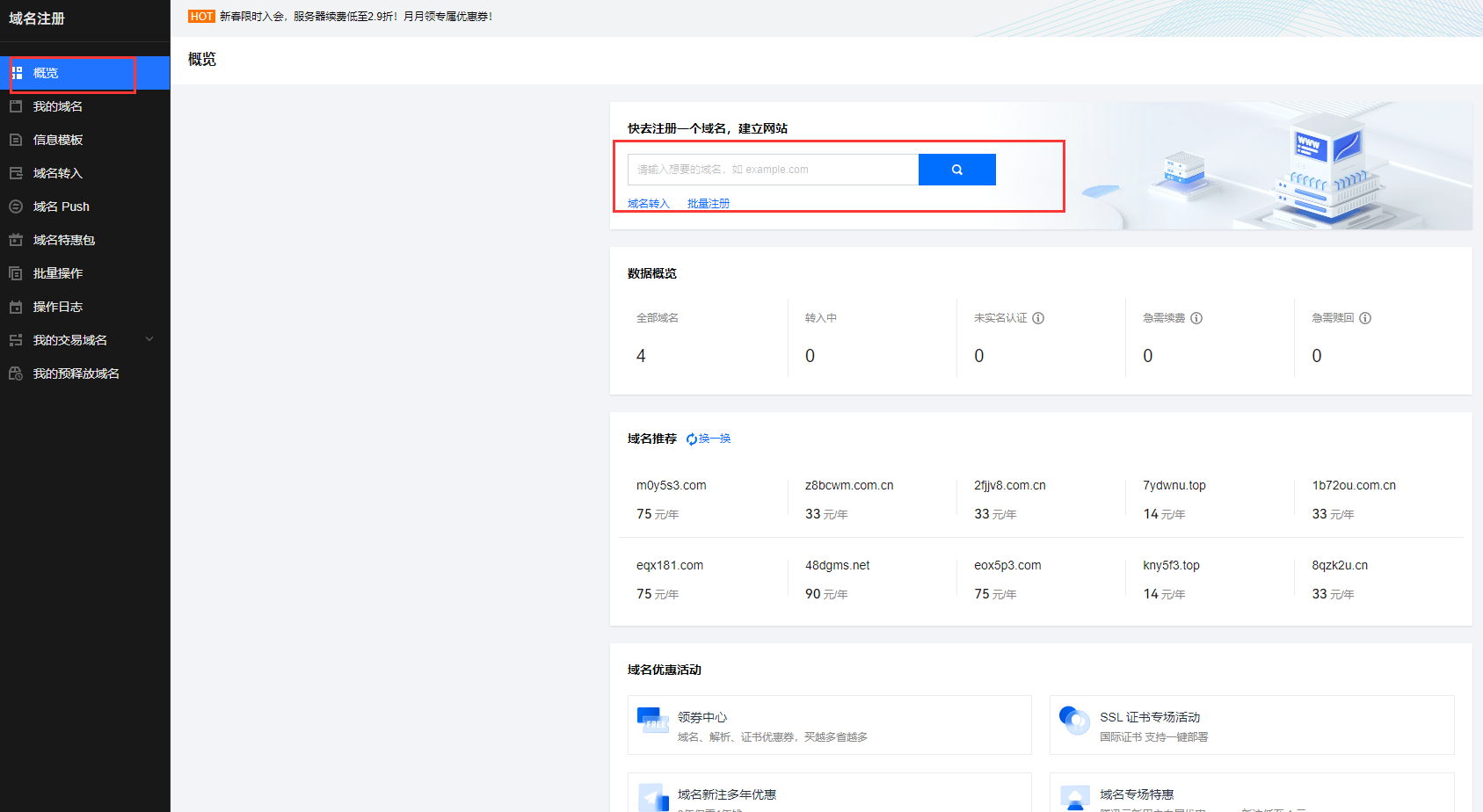Click info icon next to 未实名认证
This screenshot has height=812, width=1483.
[1038, 318]
